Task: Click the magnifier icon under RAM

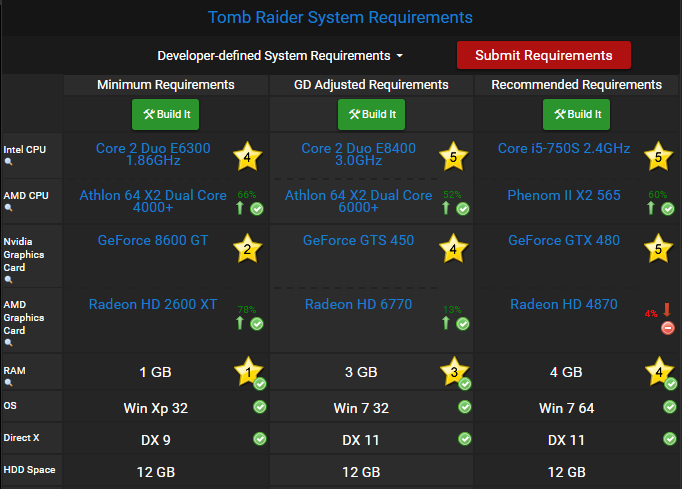Action: 8,383
